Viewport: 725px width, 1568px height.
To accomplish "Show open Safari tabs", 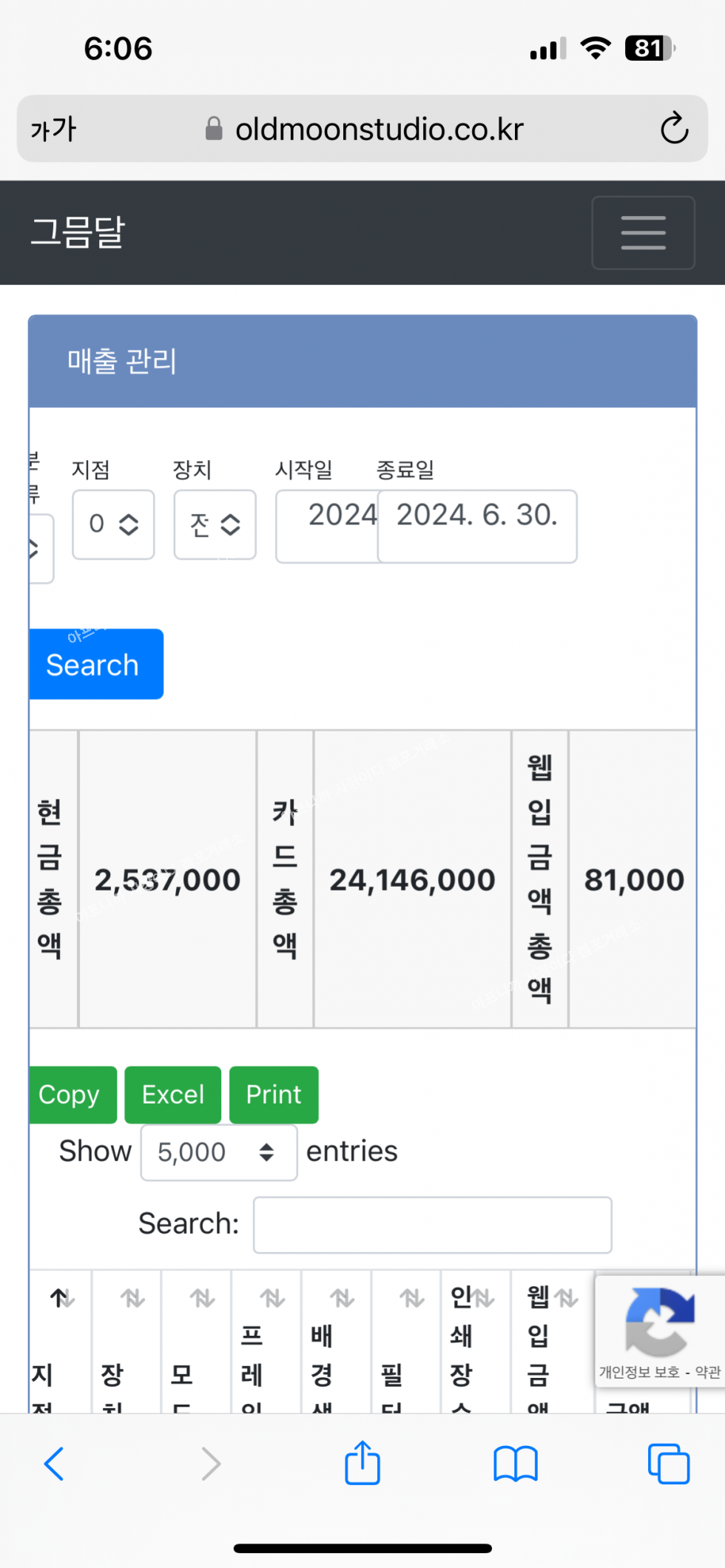I will [668, 1463].
